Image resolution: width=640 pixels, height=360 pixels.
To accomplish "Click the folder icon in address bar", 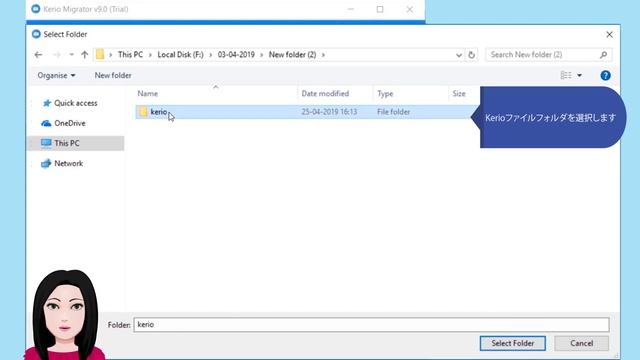I will coord(100,54).
